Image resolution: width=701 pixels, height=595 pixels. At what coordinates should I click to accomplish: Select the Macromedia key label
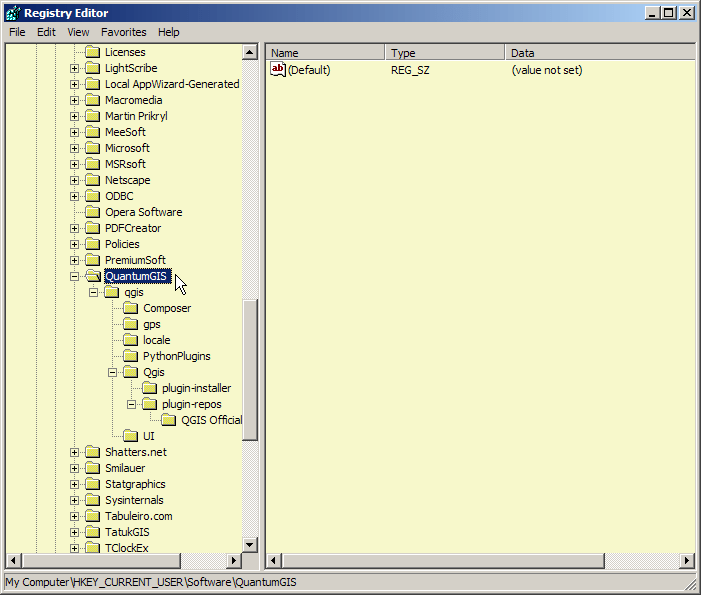133,100
